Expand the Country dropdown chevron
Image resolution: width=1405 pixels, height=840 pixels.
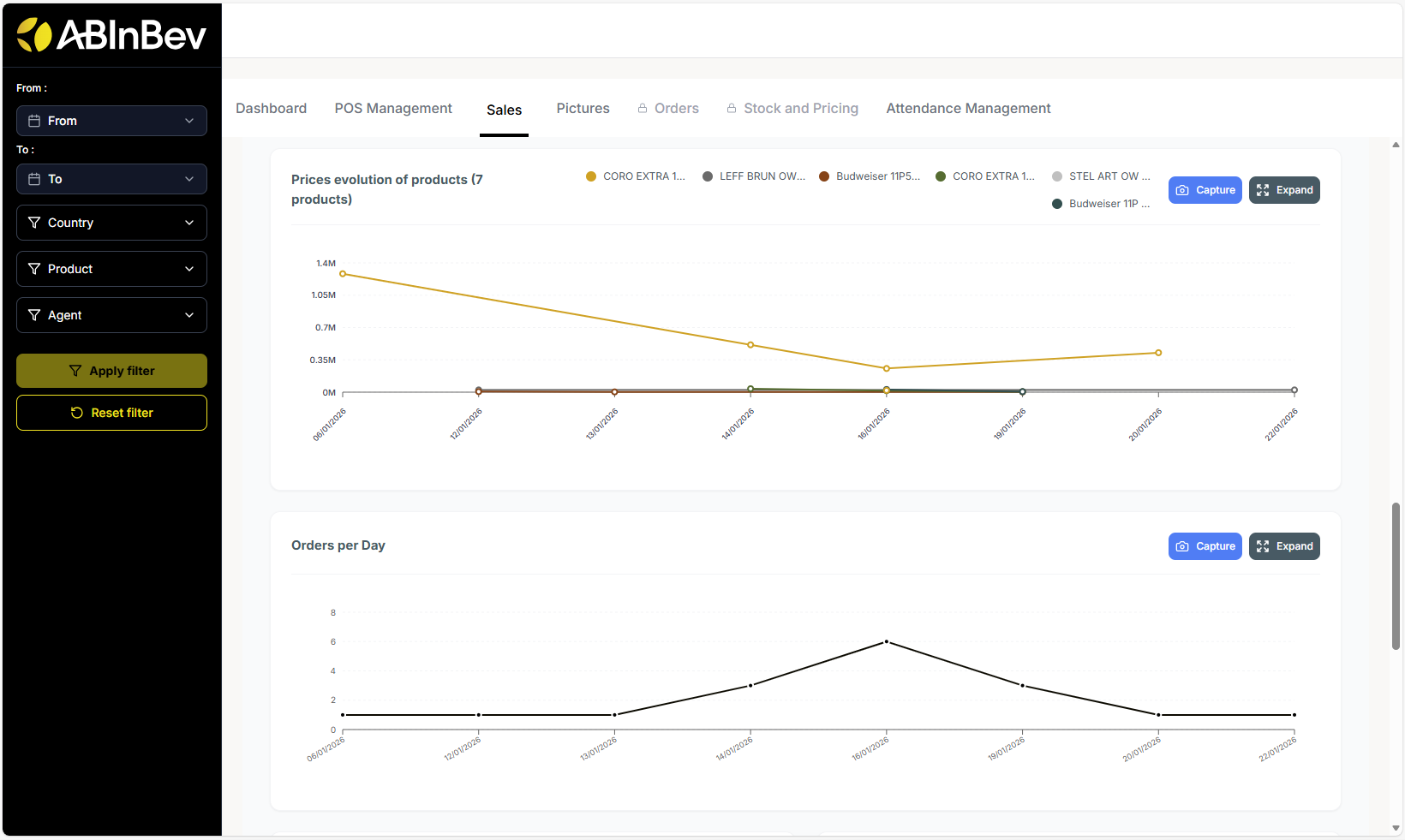pyautogui.click(x=189, y=223)
